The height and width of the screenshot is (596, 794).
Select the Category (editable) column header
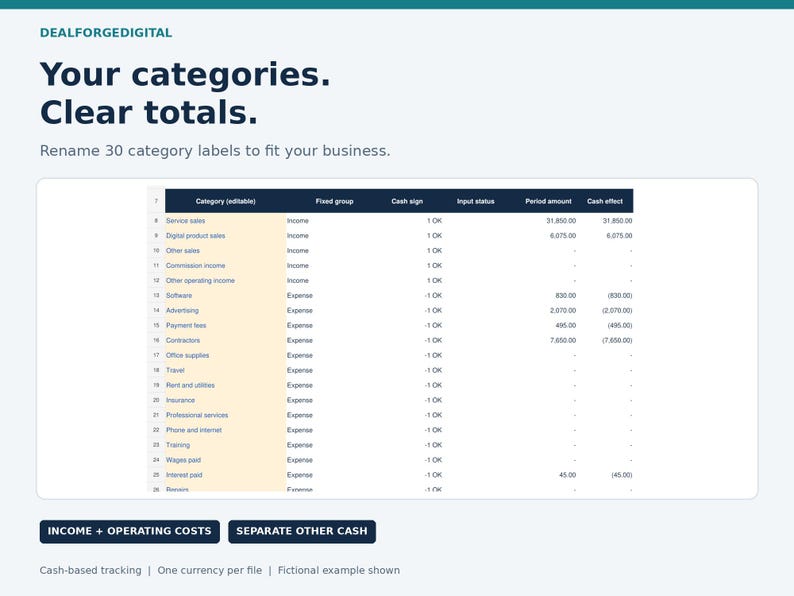(225, 201)
